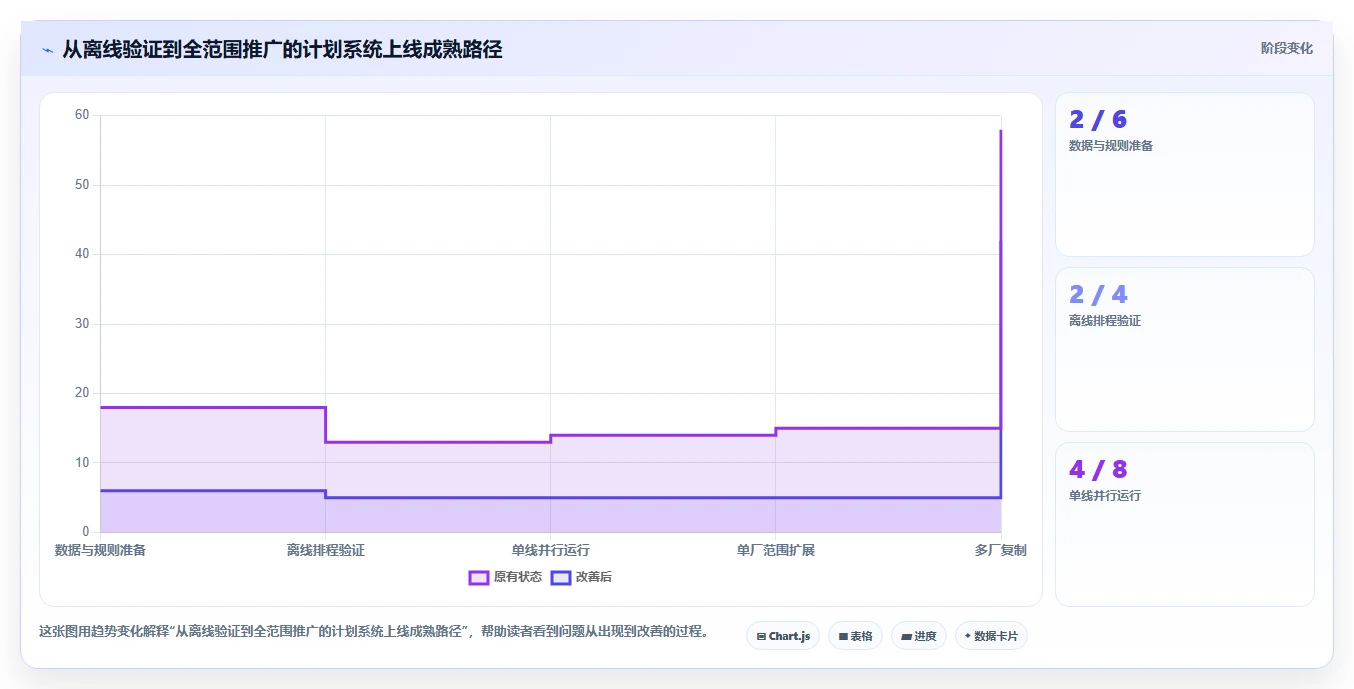Viewport: 1354px width, 689px height.
Task: Open the 4 / 8 单线并行运行 card
Action: tap(1185, 525)
